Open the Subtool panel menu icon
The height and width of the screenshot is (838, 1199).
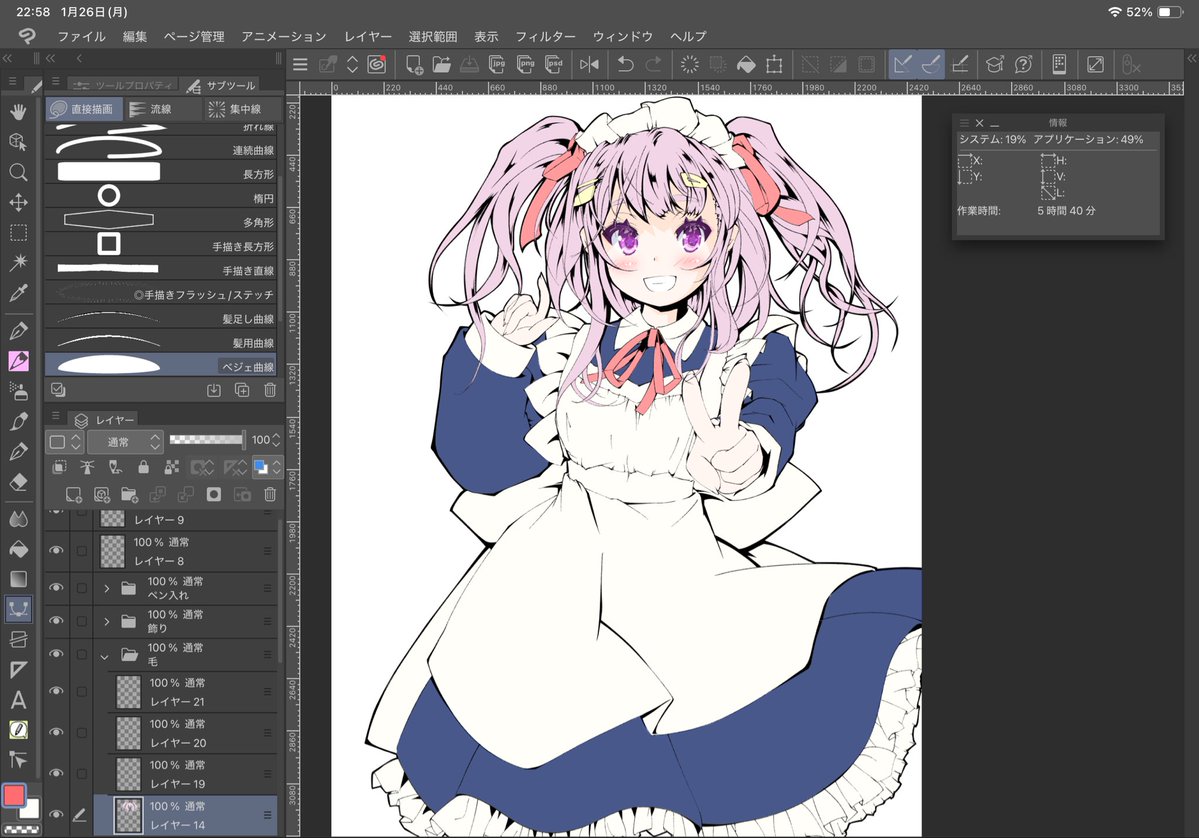(55, 80)
